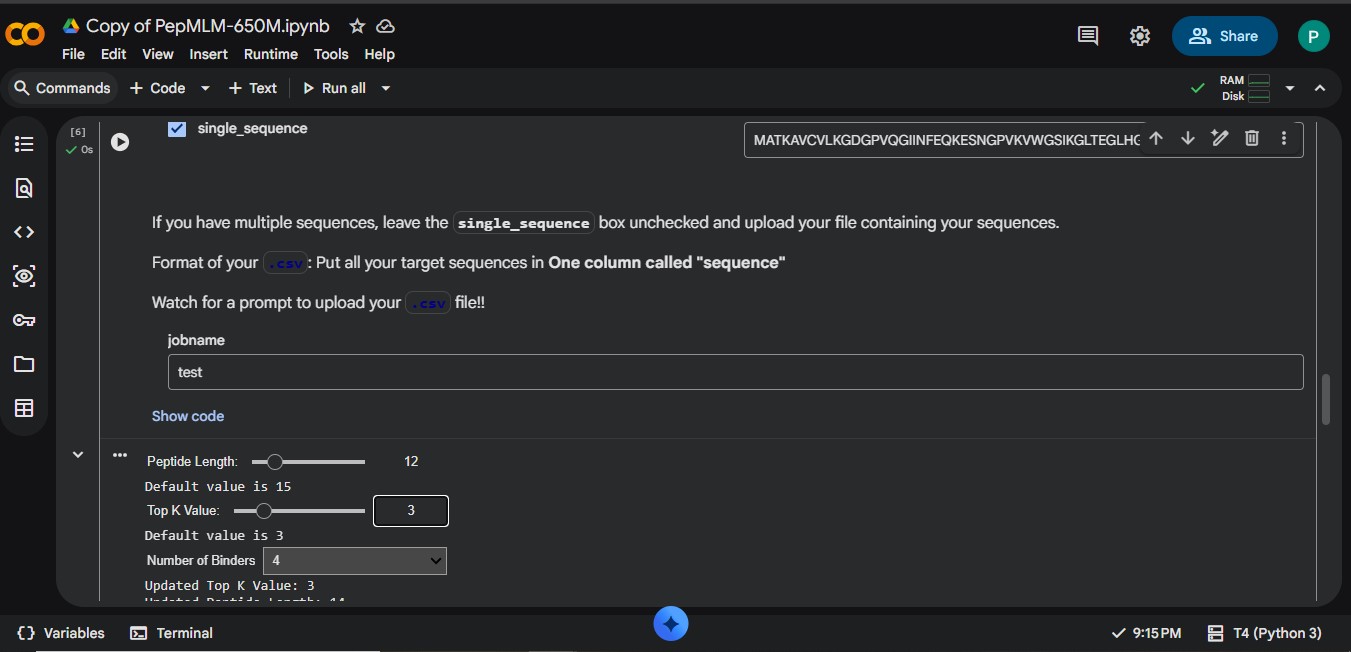1351x652 pixels.
Task: Open cell more options three dots
Action: pos(1284,138)
